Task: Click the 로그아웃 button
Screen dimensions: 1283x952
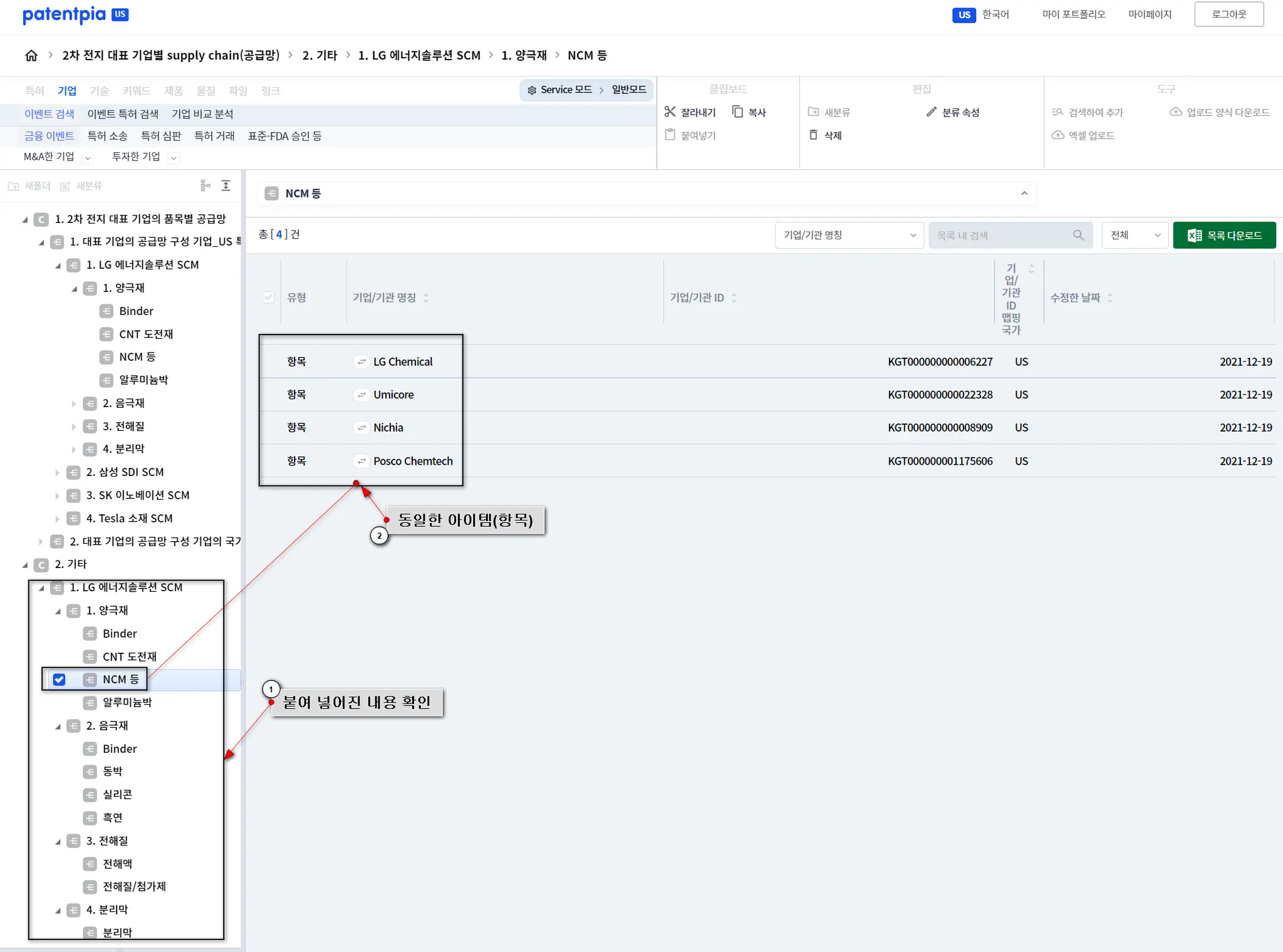Action: point(1228,14)
